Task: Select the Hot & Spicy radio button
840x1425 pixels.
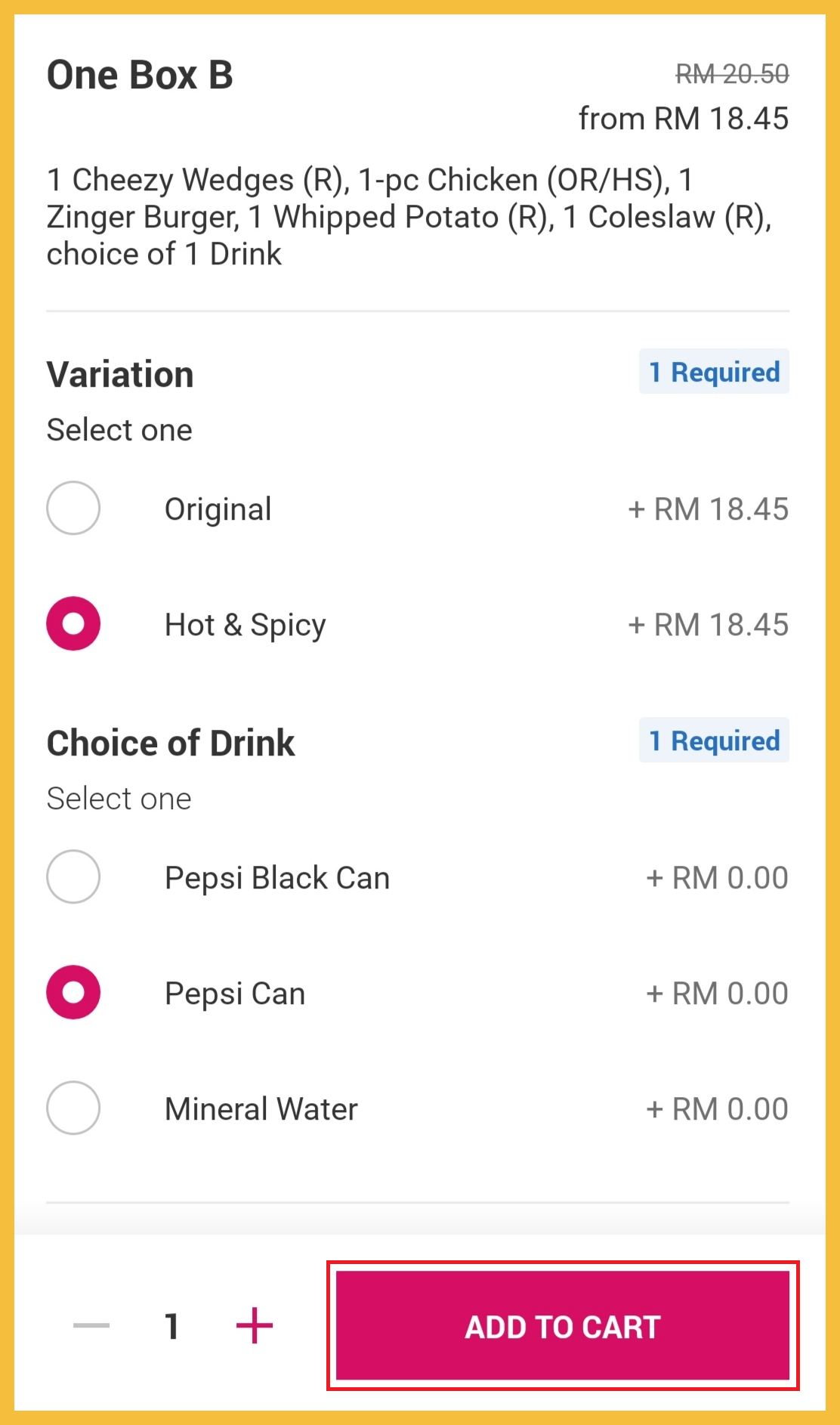Action: (73, 624)
